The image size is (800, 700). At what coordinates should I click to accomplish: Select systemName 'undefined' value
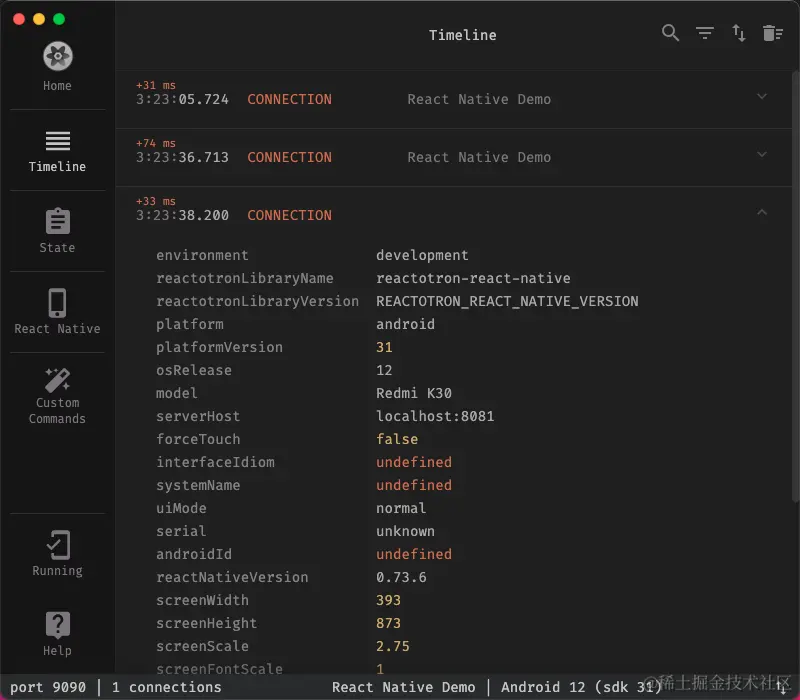coord(414,485)
